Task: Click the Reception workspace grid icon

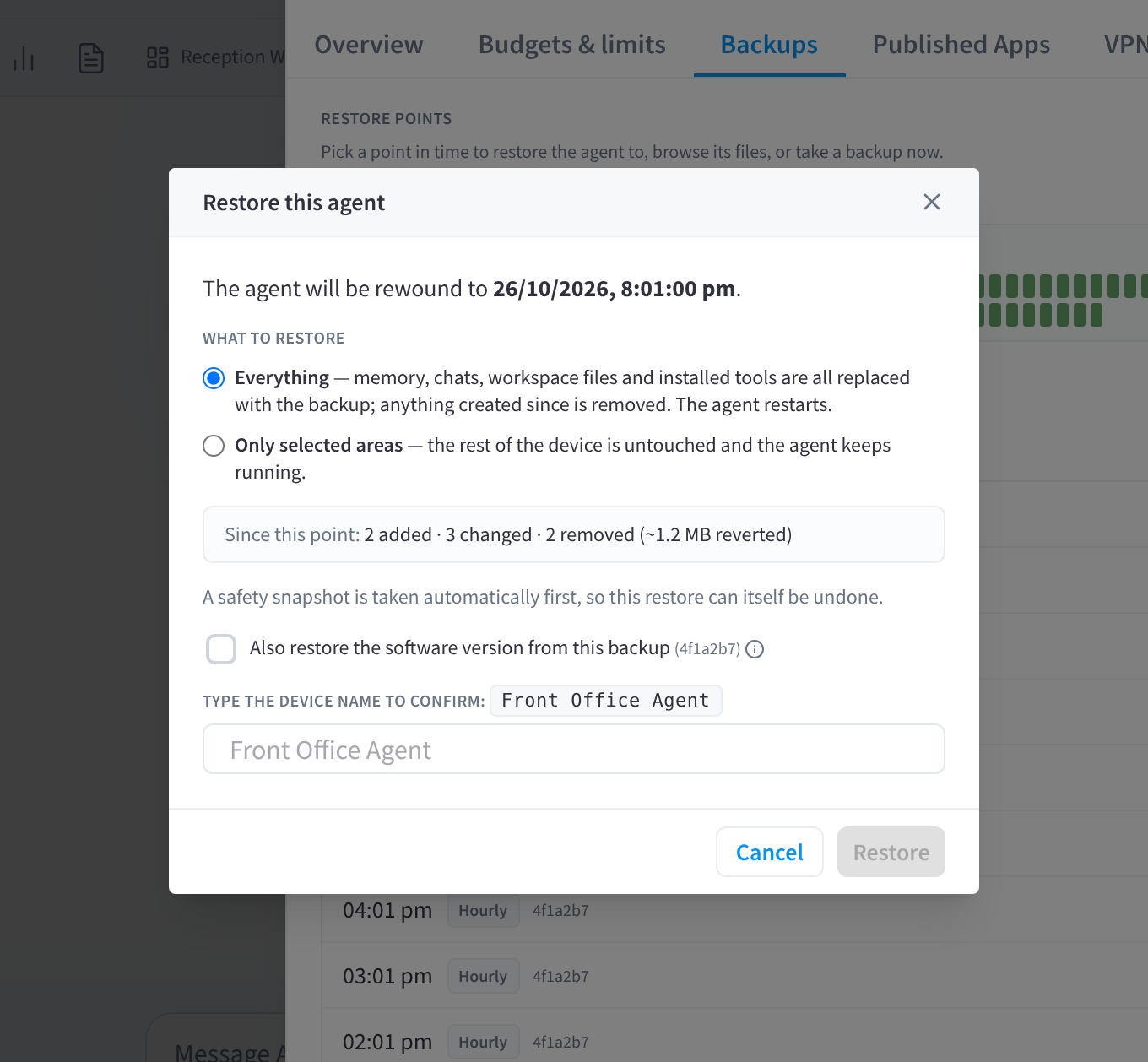Action: pos(158,57)
